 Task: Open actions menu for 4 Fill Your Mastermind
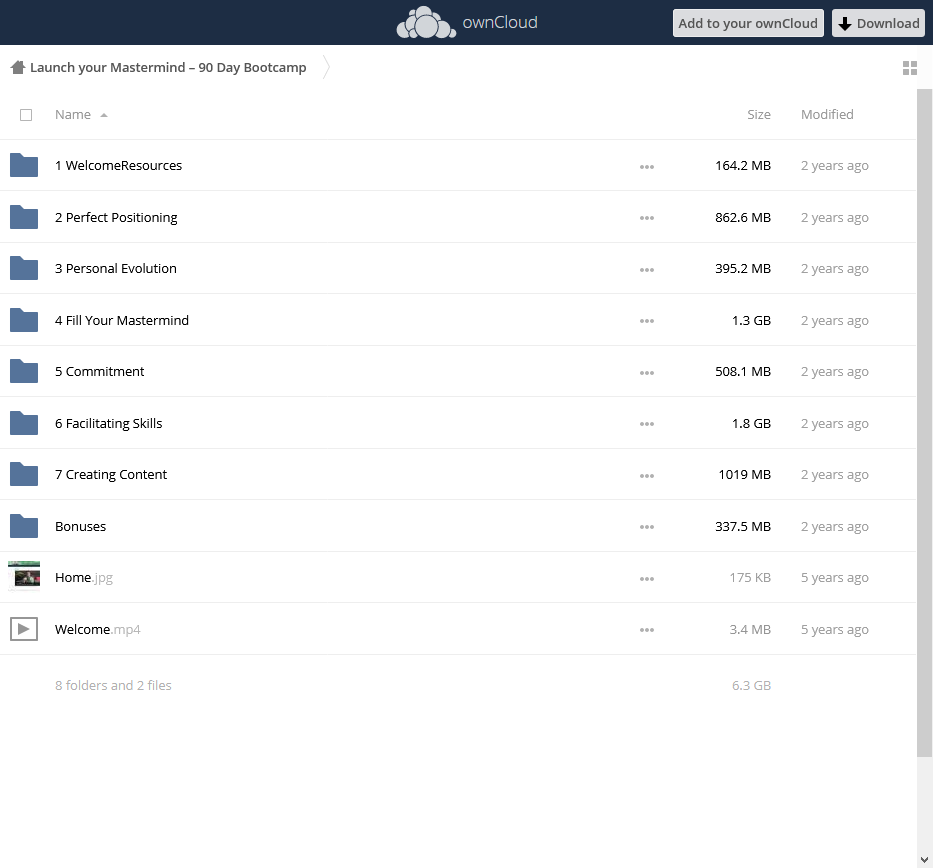pos(647,321)
